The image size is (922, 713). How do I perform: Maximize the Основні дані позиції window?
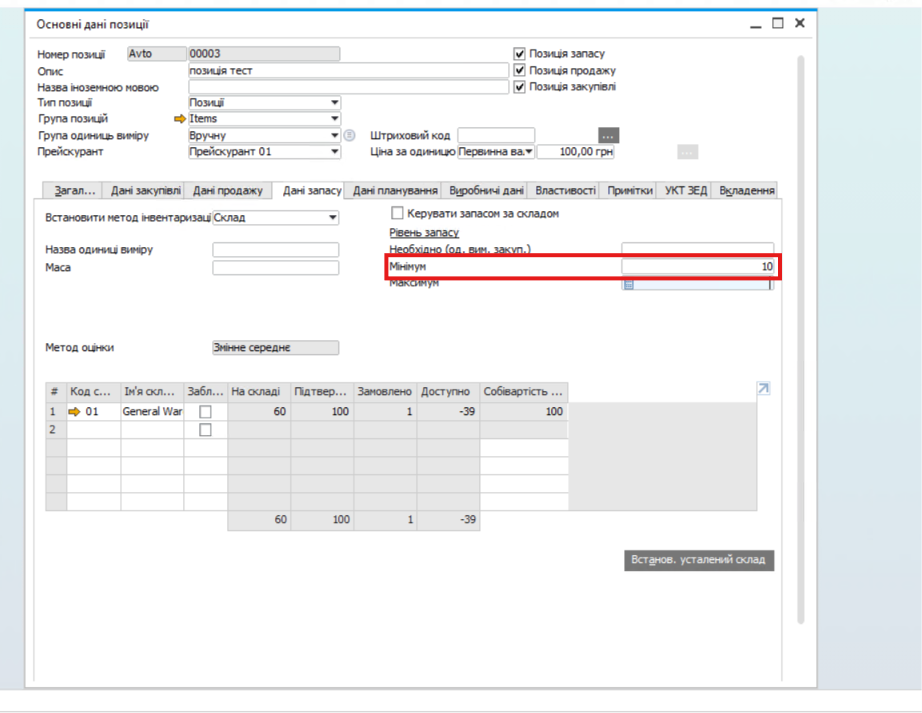tap(777, 23)
